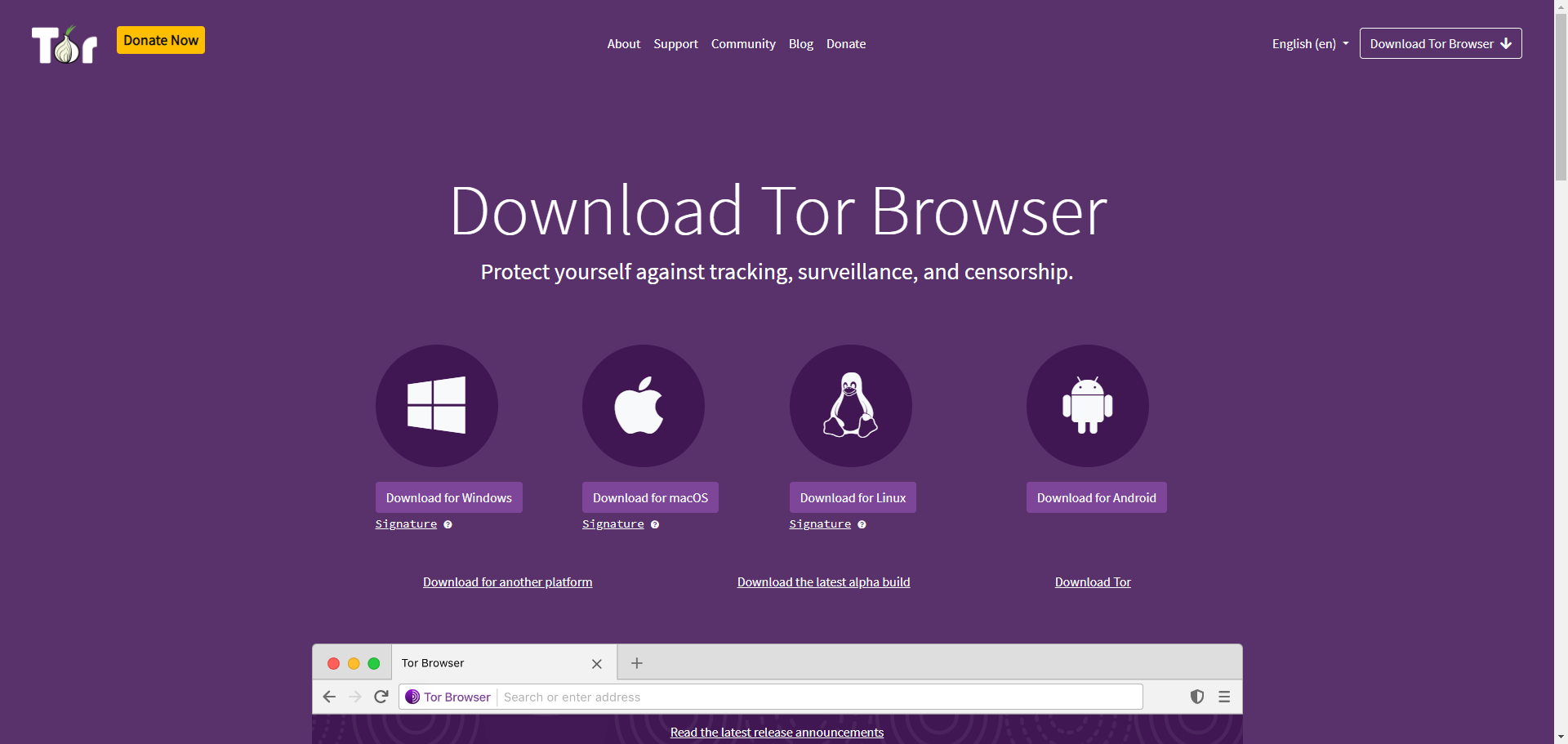Click new tab plus icon in mockup
Viewport: 1568px width, 744px height.
pyautogui.click(x=637, y=663)
